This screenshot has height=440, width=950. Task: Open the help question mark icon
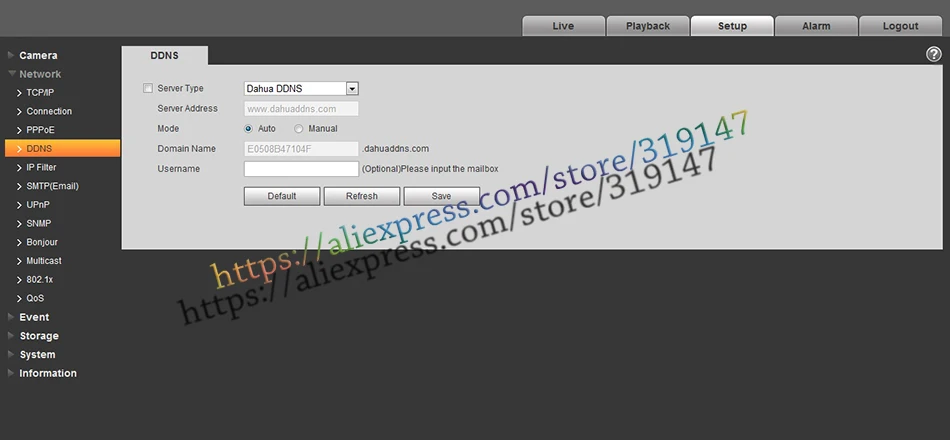click(x=934, y=55)
